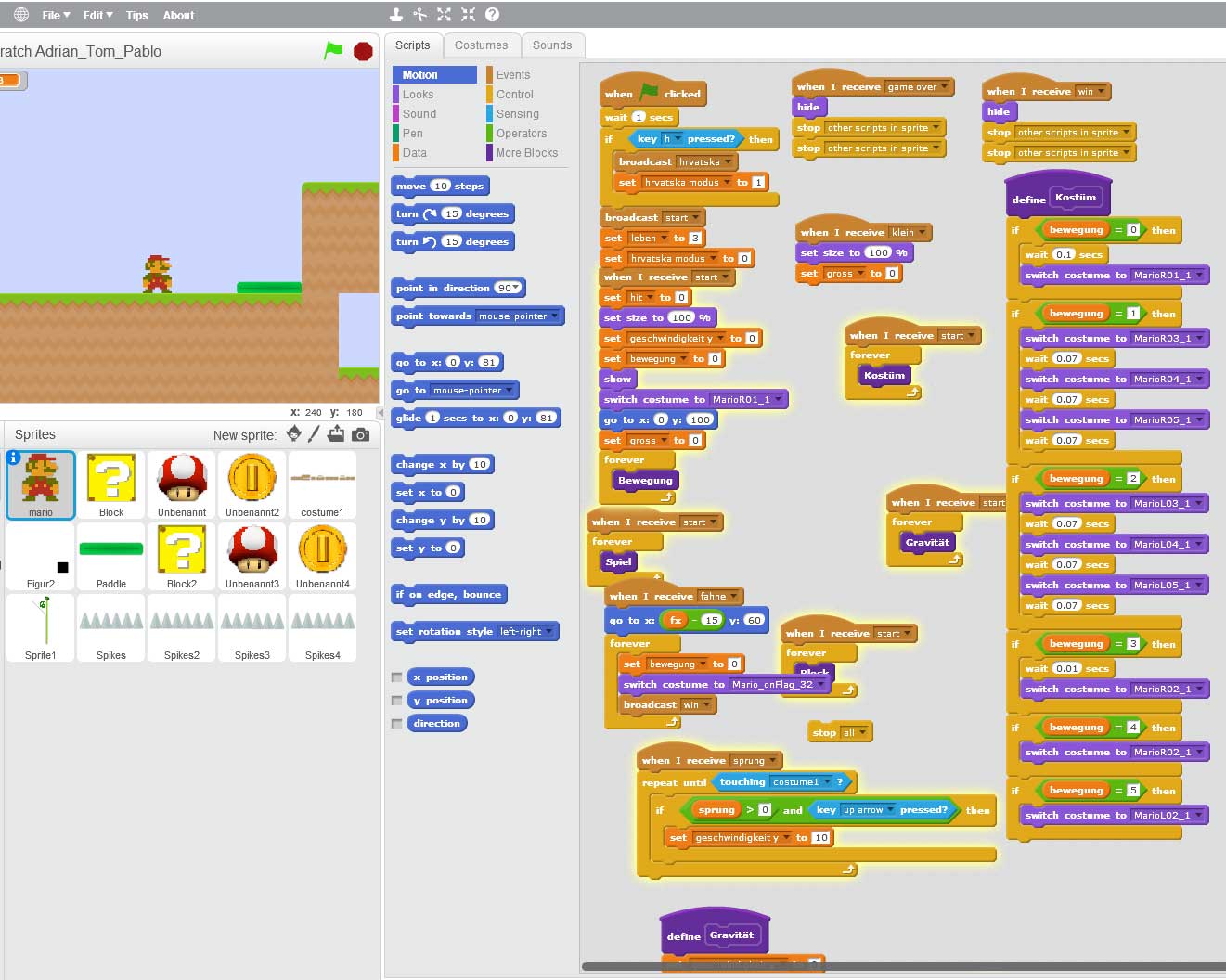Open the Tips menu item
1226x980 pixels.
pyautogui.click(x=137, y=15)
